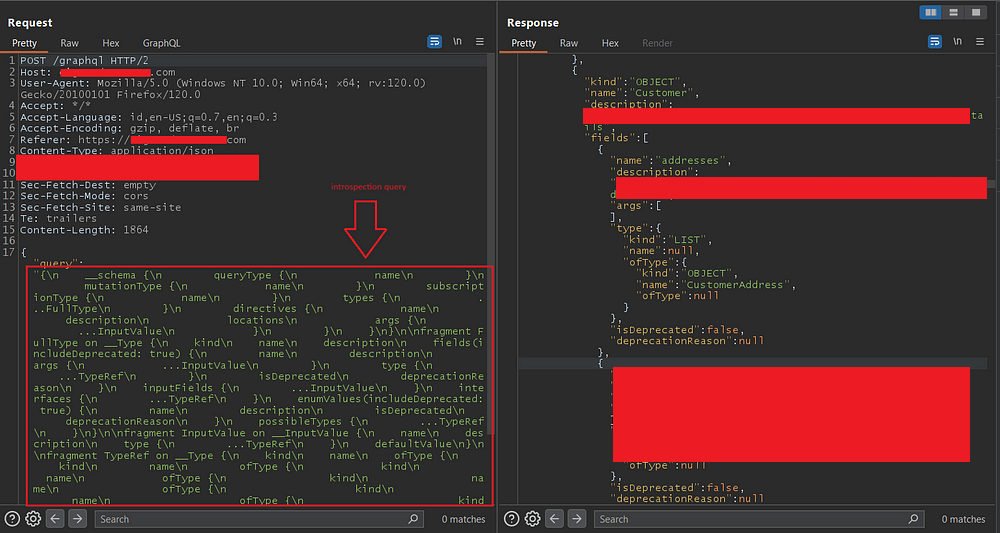Open search settings gear under Request panel

pos(33,518)
